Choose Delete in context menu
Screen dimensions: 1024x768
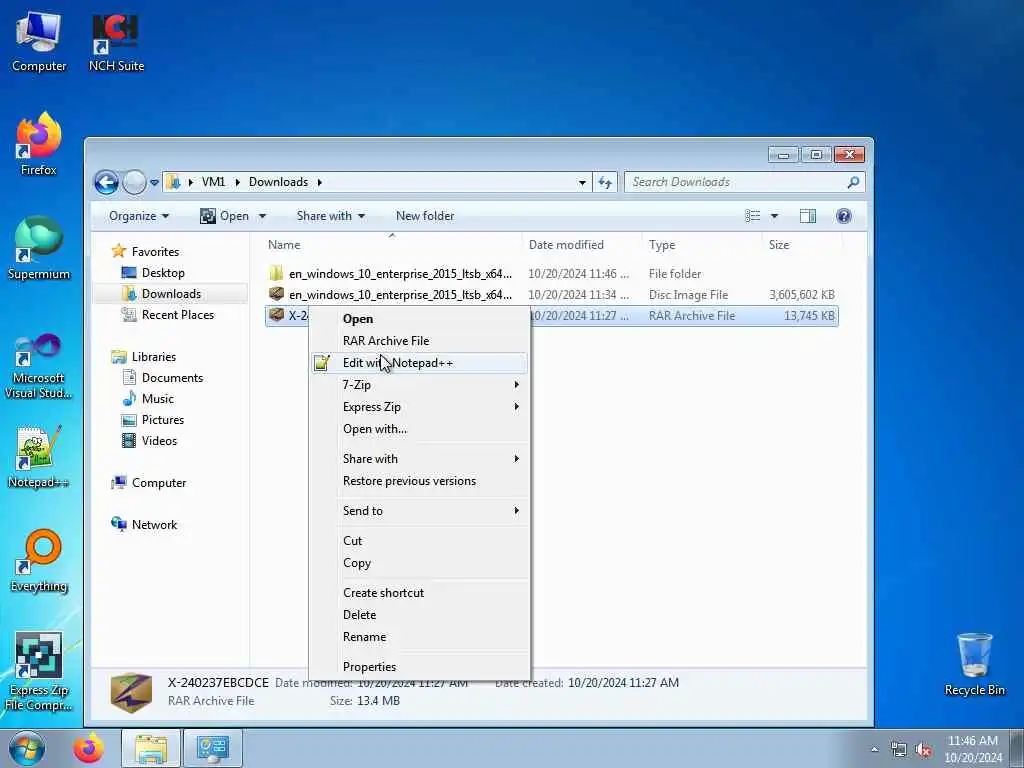[x=419, y=615]
